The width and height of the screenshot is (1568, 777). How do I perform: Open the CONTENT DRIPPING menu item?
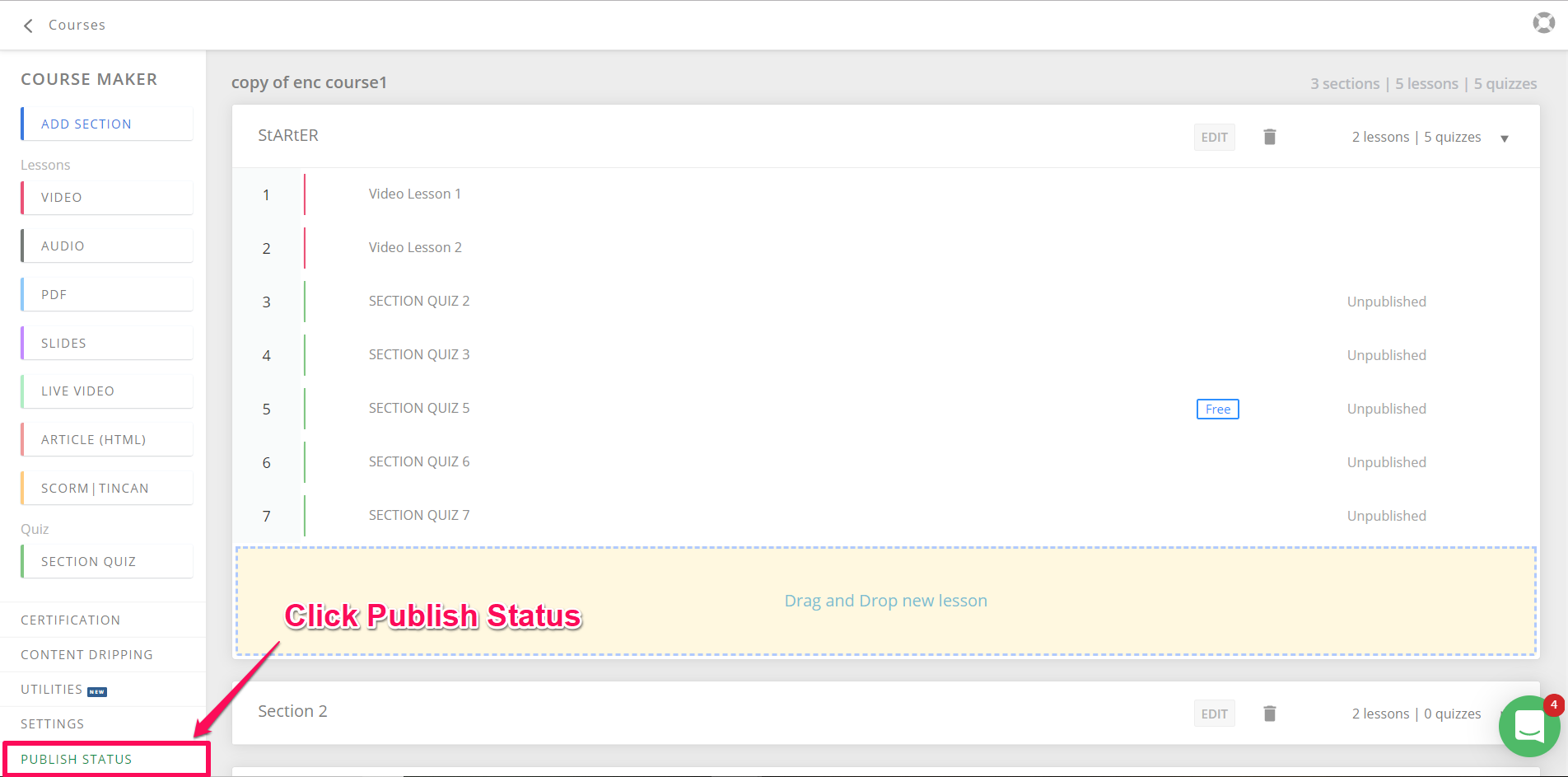point(86,655)
